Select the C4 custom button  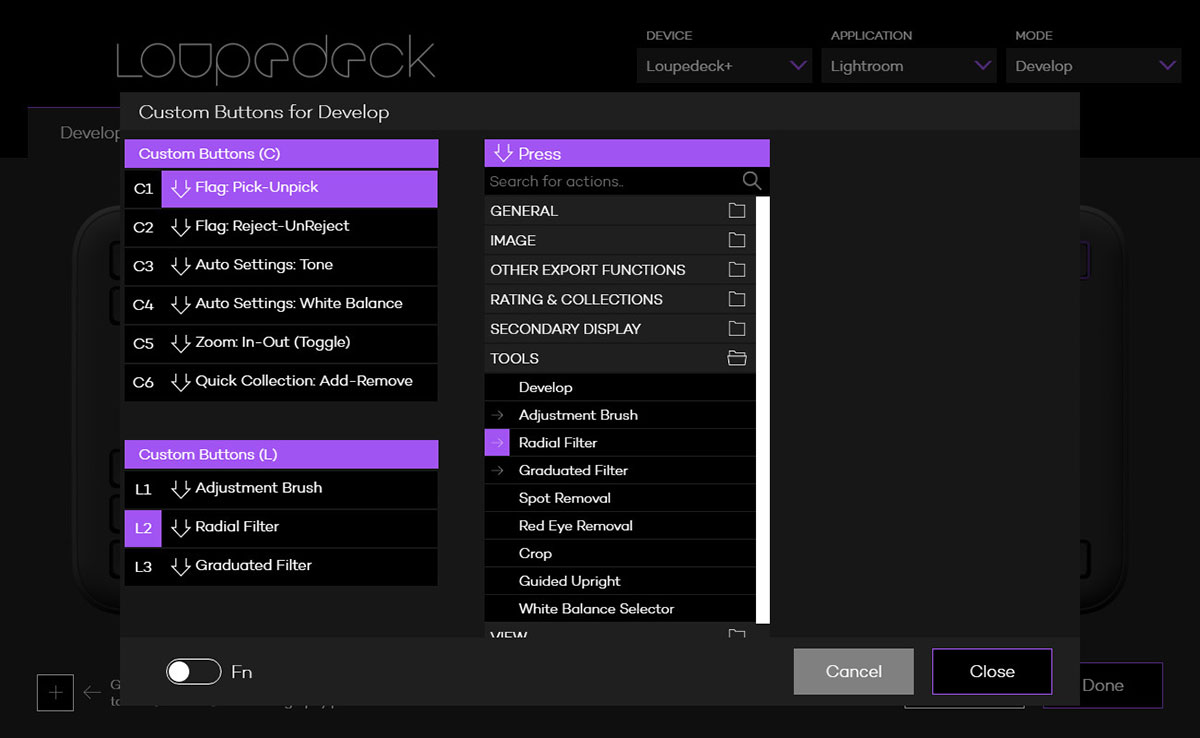[143, 305]
